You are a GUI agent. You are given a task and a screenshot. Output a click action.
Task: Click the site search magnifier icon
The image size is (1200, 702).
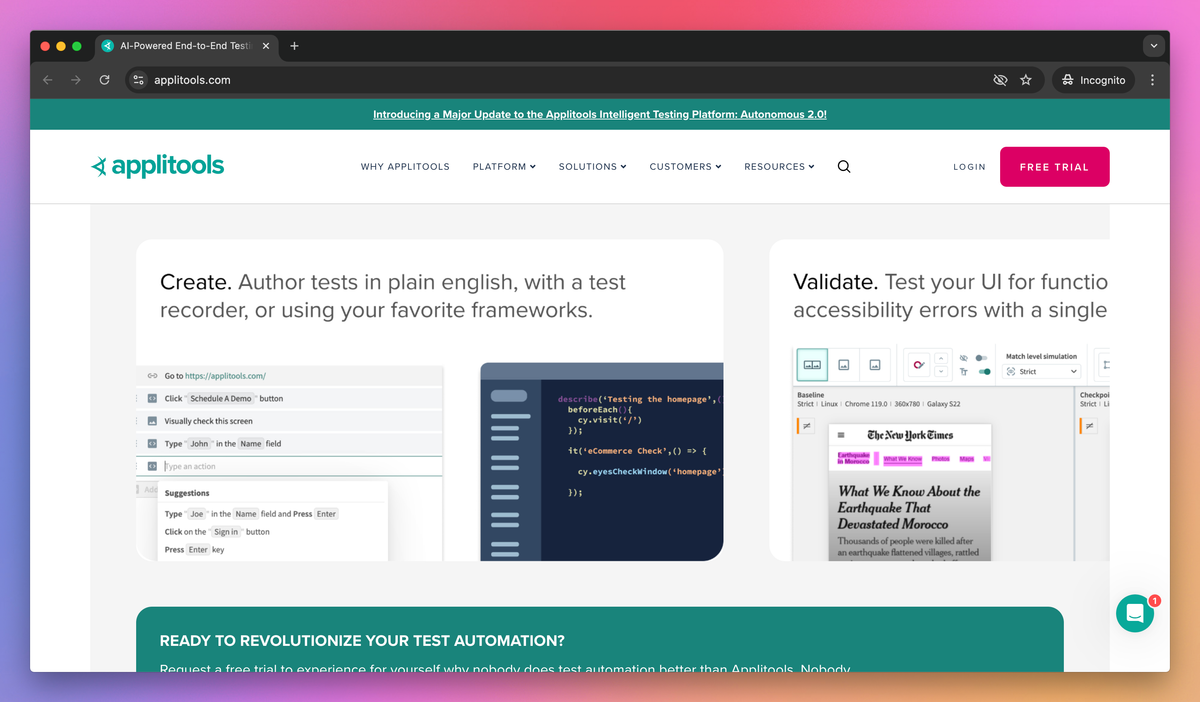(844, 167)
